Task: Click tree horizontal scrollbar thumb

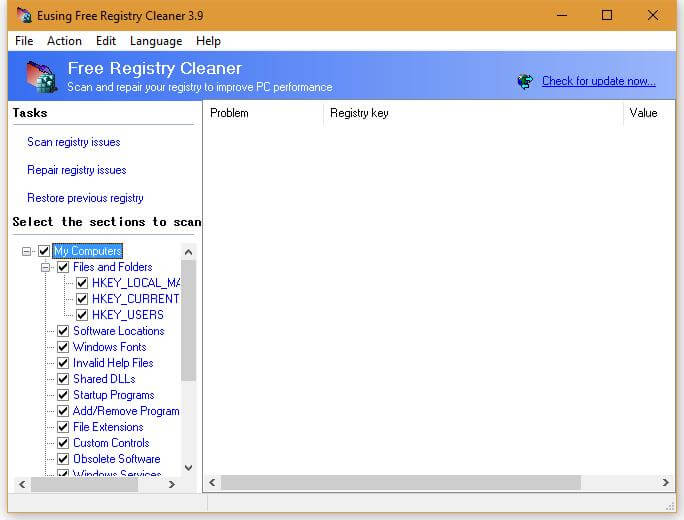Action: coord(84,484)
